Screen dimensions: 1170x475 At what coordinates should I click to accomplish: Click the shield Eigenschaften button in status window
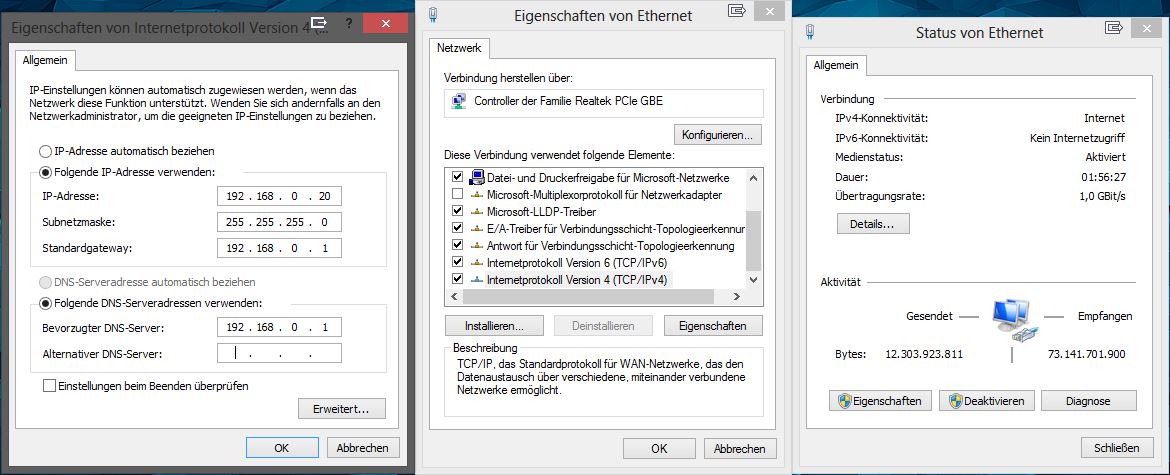[880, 400]
